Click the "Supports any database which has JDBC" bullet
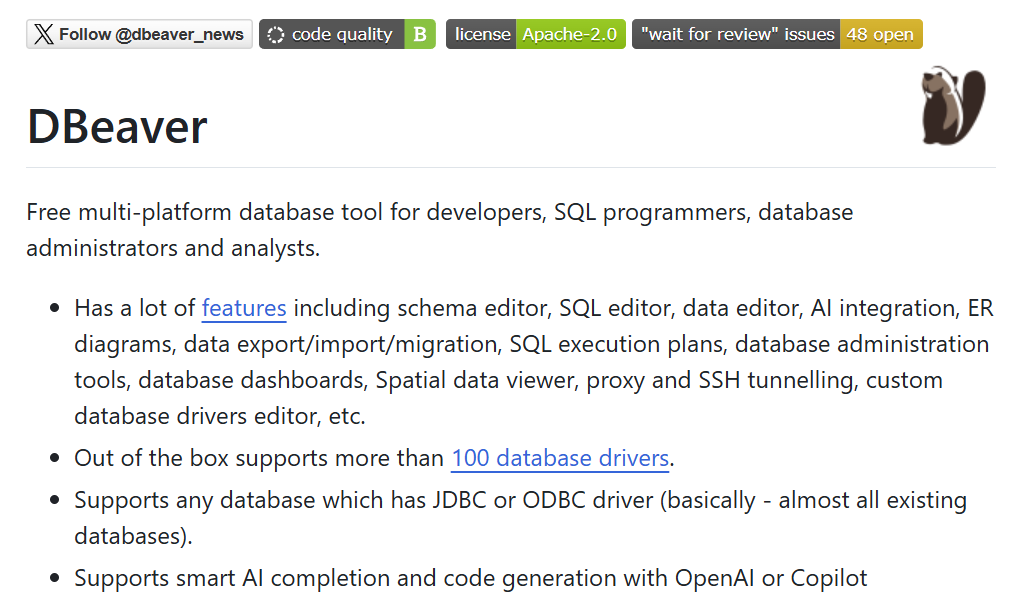Image resolution: width=1019 pixels, height=602 pixels. (x=520, y=517)
